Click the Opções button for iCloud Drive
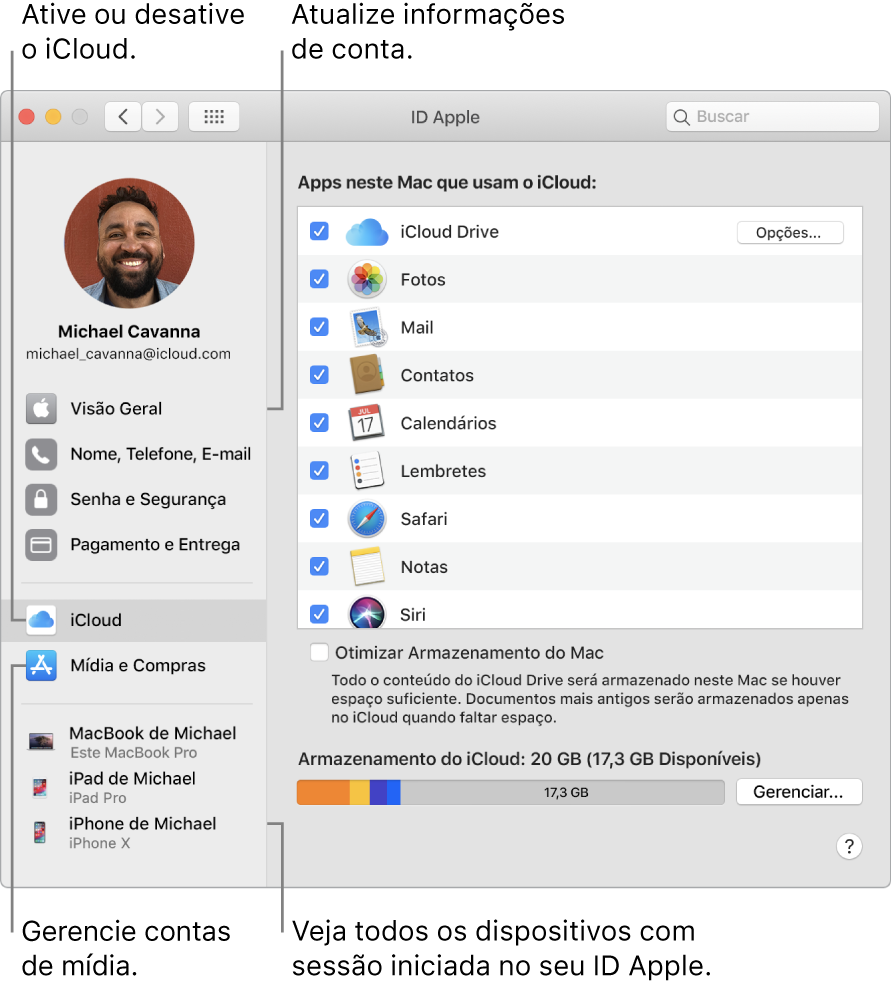The height and width of the screenshot is (987, 891). (x=790, y=232)
